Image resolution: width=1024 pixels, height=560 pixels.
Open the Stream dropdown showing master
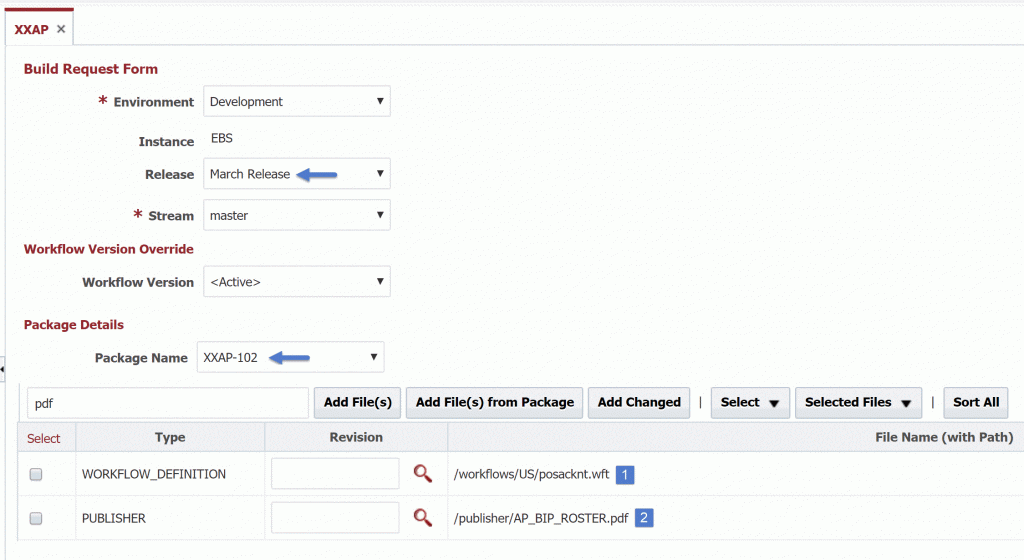[296, 215]
